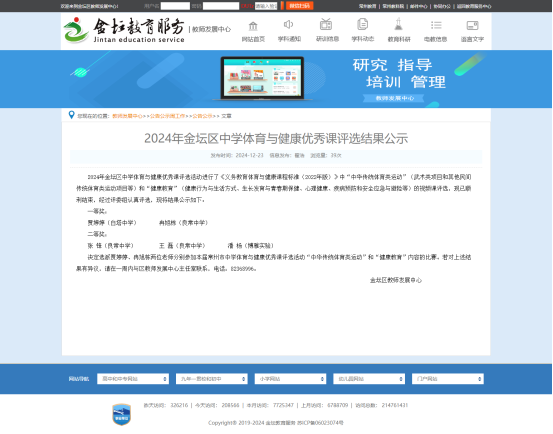
Task: Click the 教师发展中心 label beside the logo
Action: coord(211,29)
